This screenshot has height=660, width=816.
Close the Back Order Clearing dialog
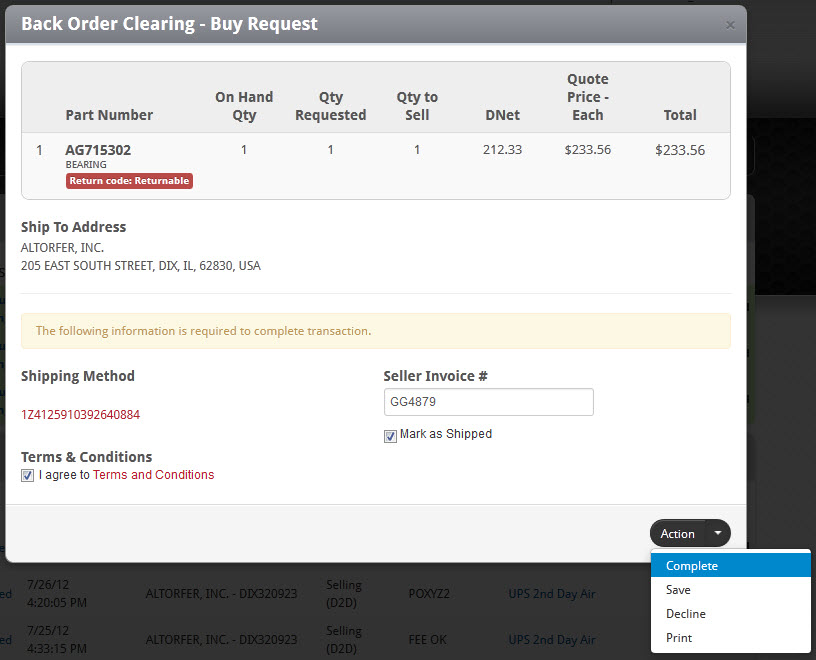730,25
